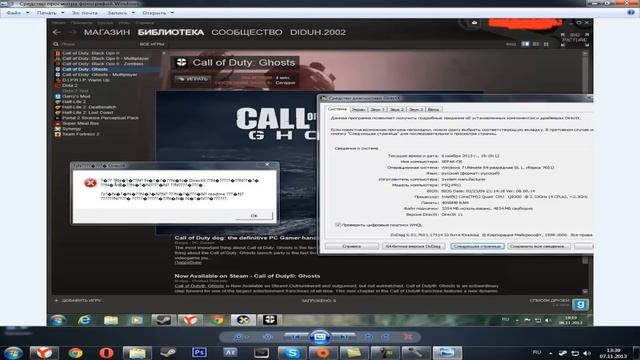Screen dimensions: 640x360
Task: Go back with Steam's back arrow
Action: [57, 32]
